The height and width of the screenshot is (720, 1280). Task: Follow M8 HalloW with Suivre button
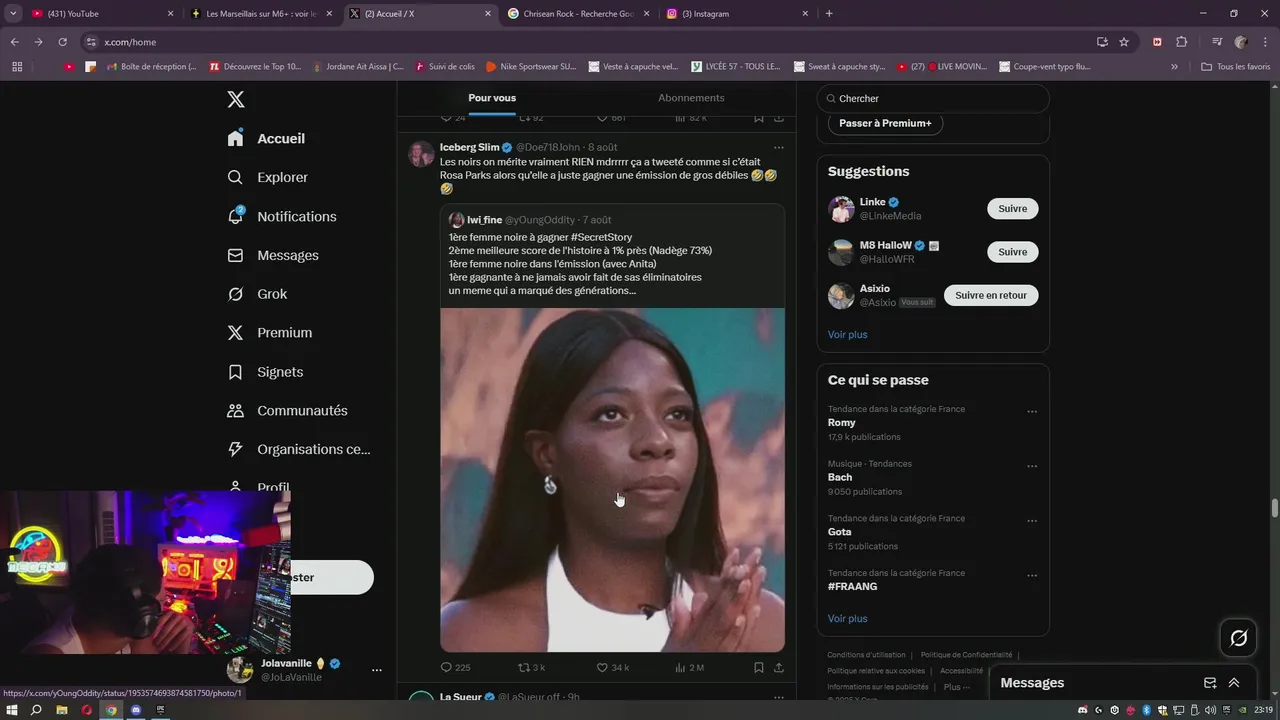1012,252
